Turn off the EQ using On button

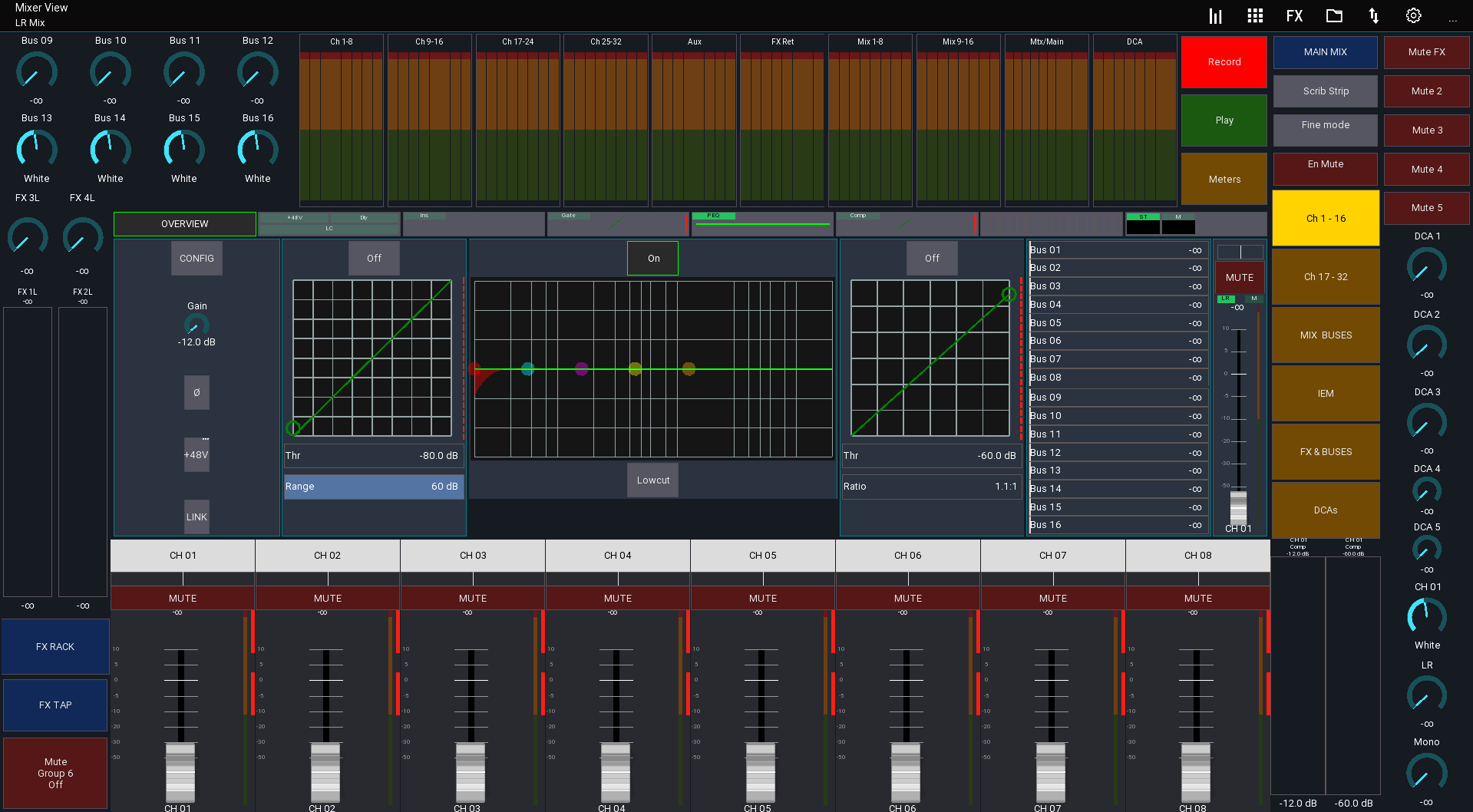tap(653, 259)
